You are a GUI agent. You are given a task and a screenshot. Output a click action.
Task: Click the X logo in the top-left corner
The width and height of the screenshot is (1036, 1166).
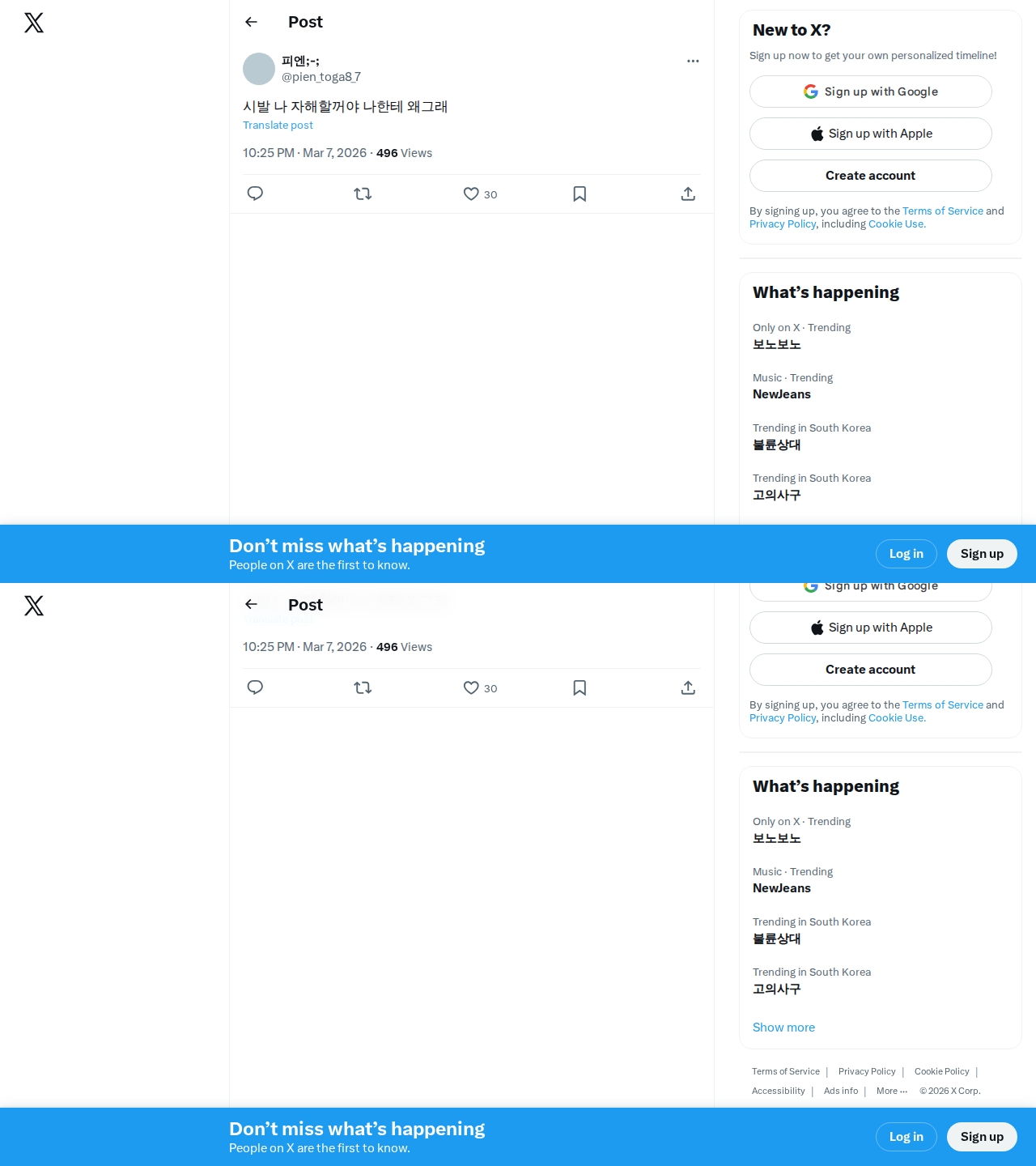click(x=34, y=23)
